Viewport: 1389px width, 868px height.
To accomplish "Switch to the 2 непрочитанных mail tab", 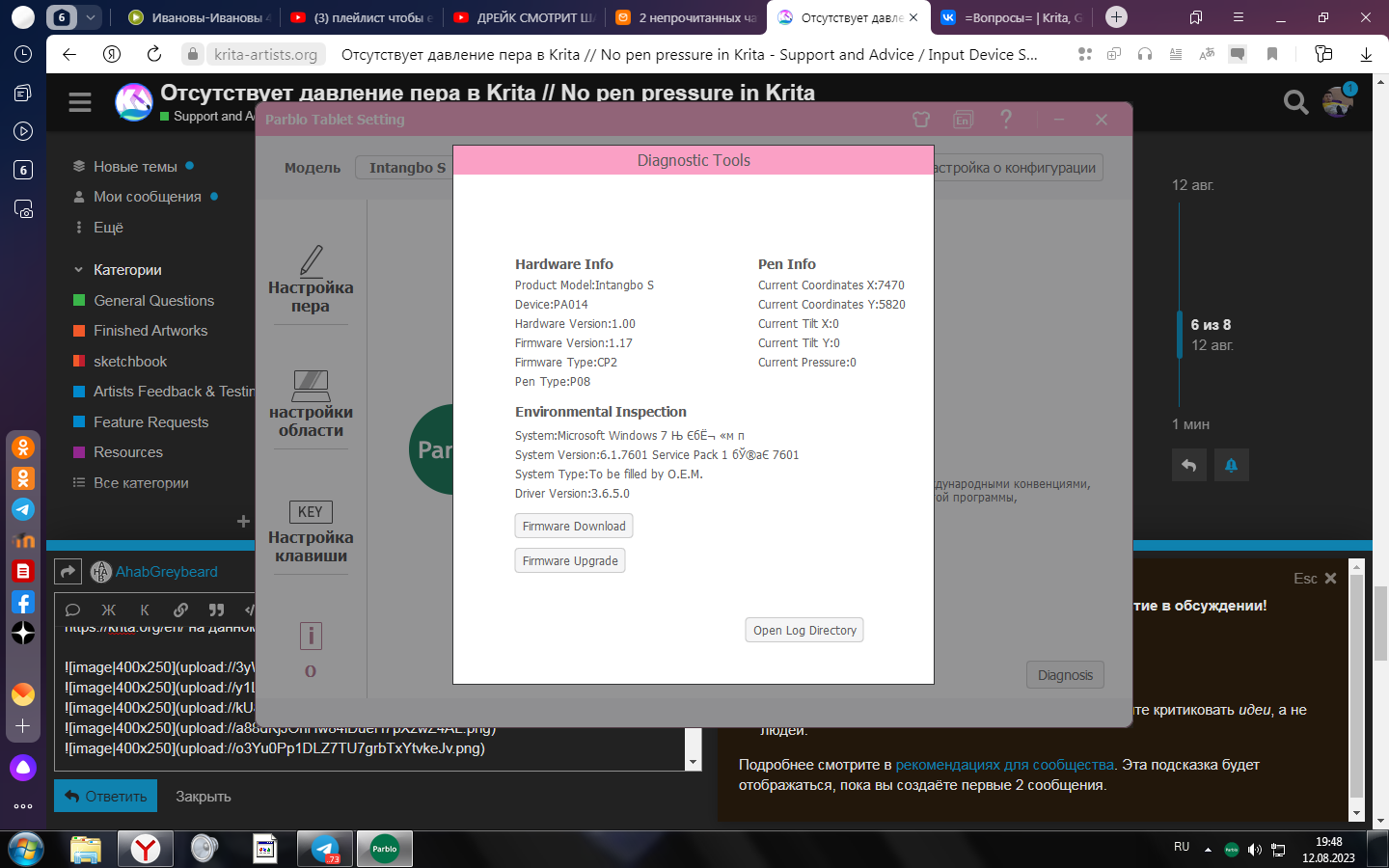I will point(686,17).
